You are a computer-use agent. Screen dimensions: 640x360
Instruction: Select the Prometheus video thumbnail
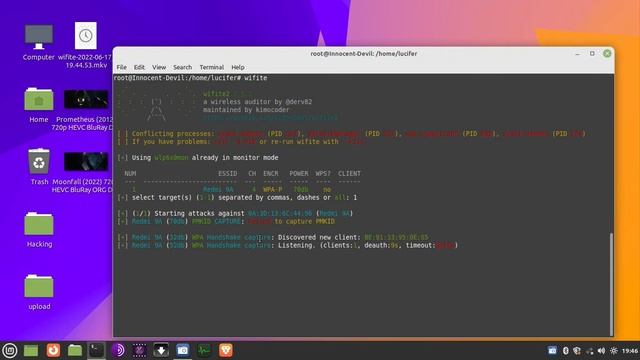pos(86,100)
